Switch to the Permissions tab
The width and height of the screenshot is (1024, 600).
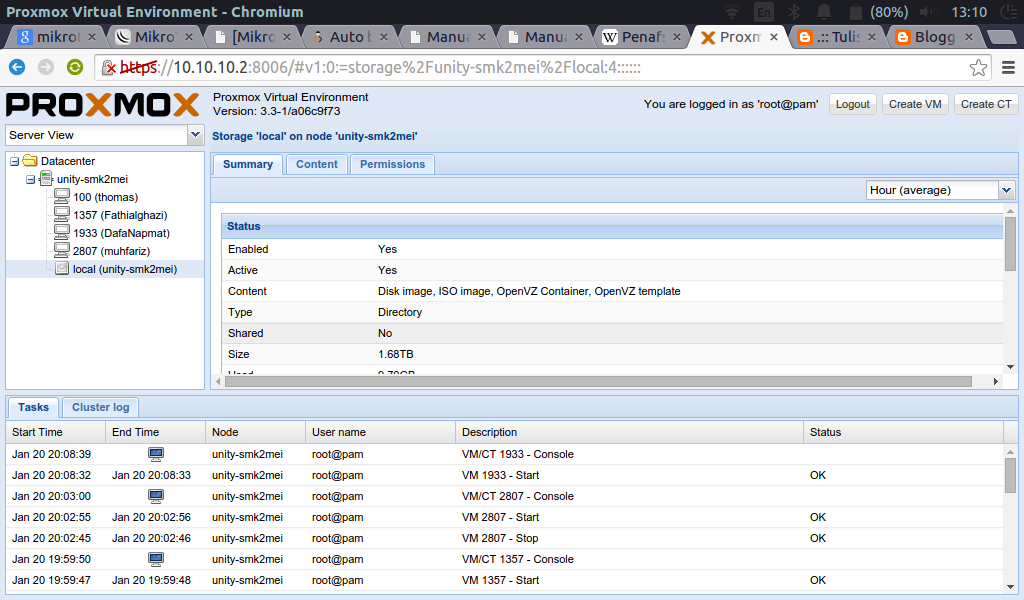tap(392, 165)
